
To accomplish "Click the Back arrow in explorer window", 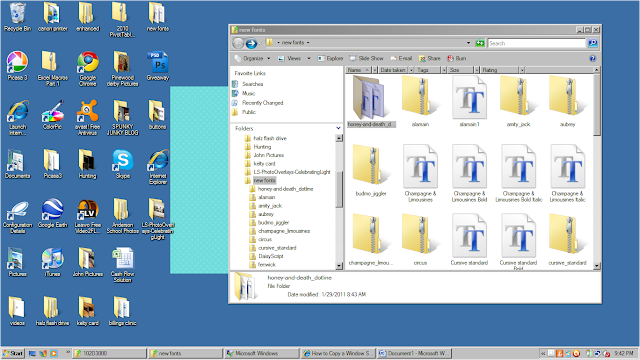I will [238, 43].
